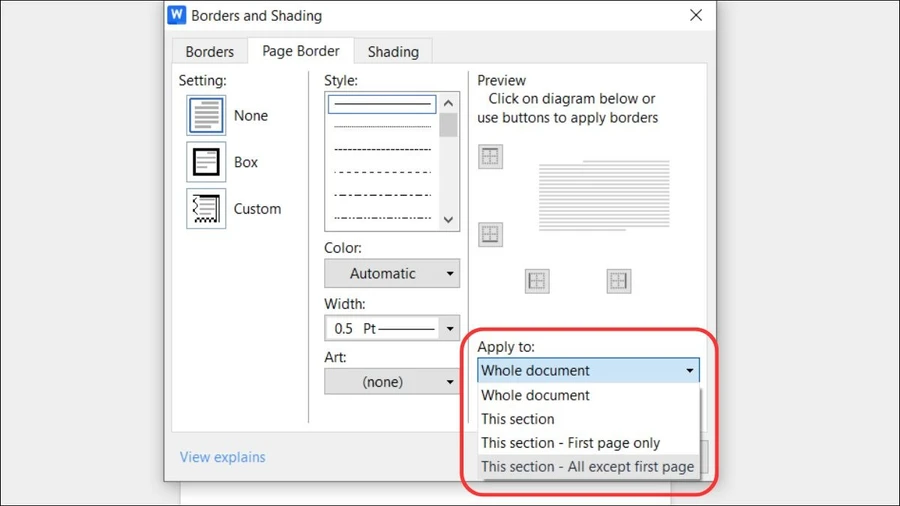Select This section - First page only

pos(588,443)
